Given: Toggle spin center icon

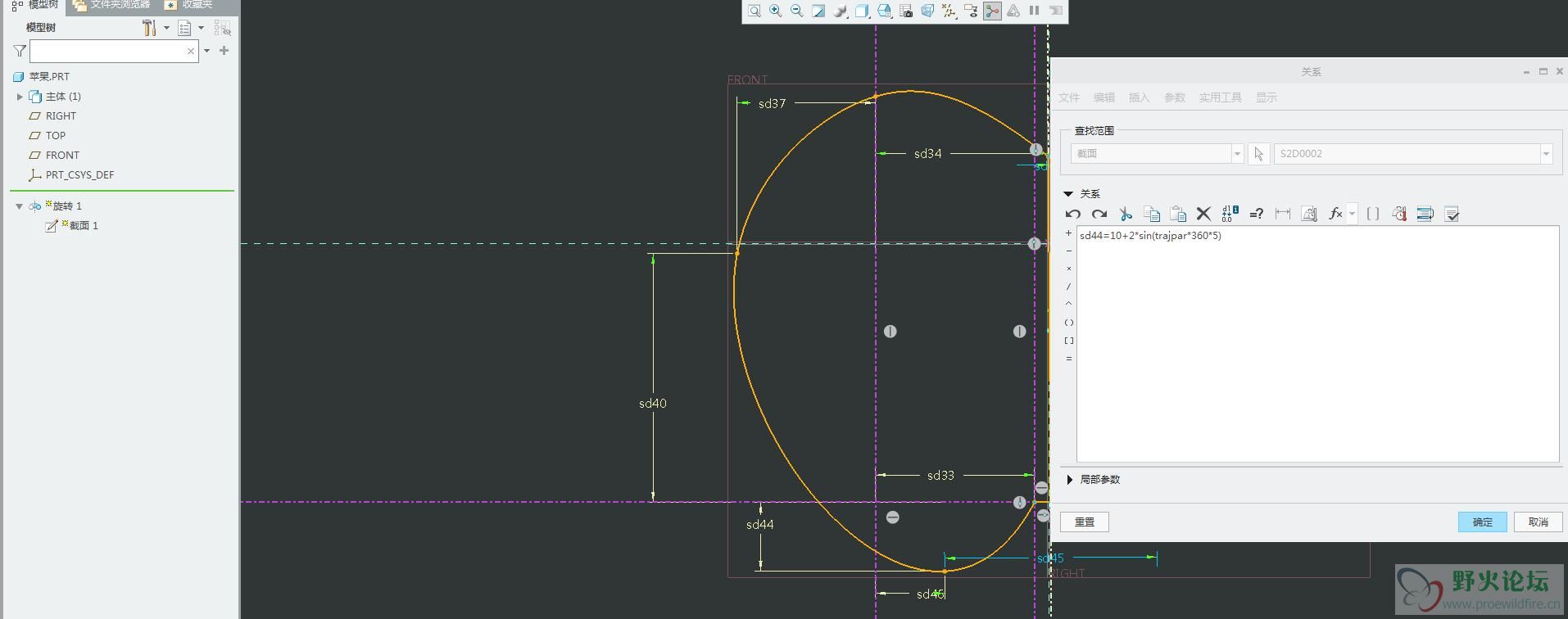Looking at the screenshot, I should 992,11.
